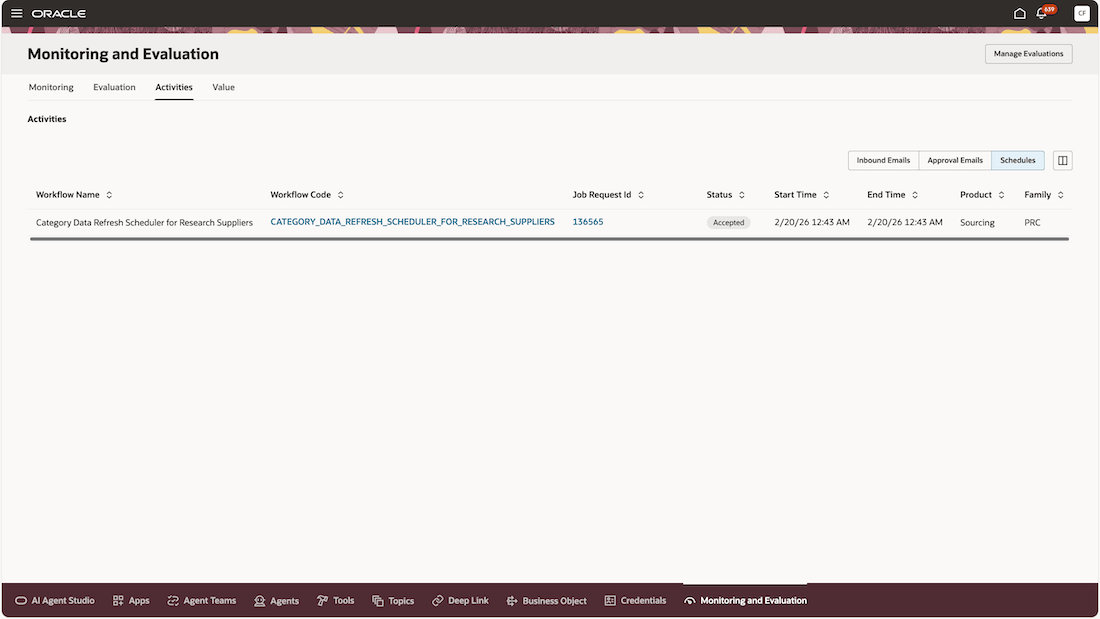This screenshot has width=1100, height=619.
Task: Open the notifications bell
Action: (x=1042, y=13)
